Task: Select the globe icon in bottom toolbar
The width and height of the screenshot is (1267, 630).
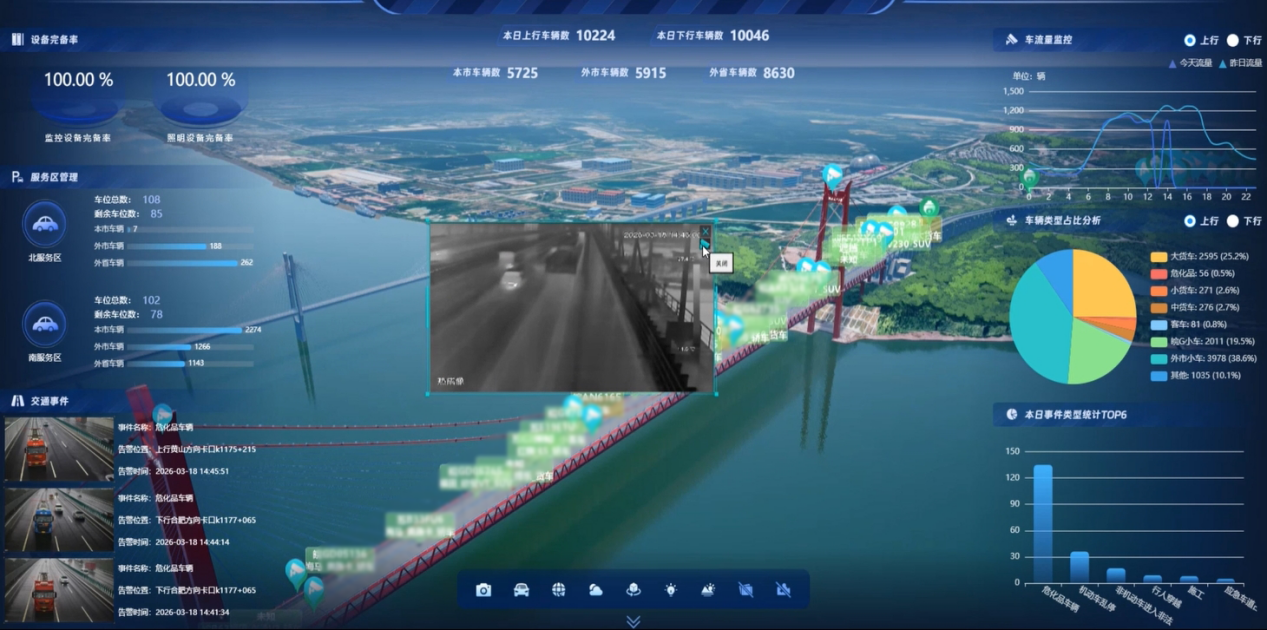Action: 559,590
